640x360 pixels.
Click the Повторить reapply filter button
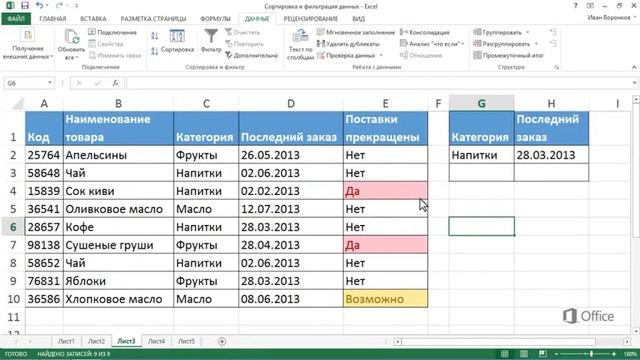pyautogui.click(x=244, y=44)
